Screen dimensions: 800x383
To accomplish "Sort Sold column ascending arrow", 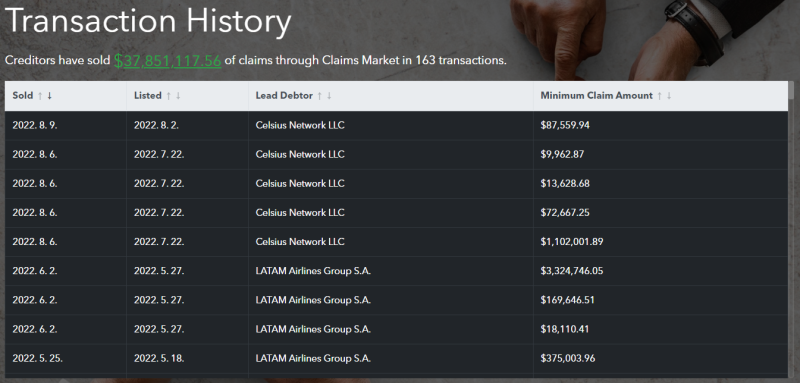I will pyautogui.click(x=40, y=96).
